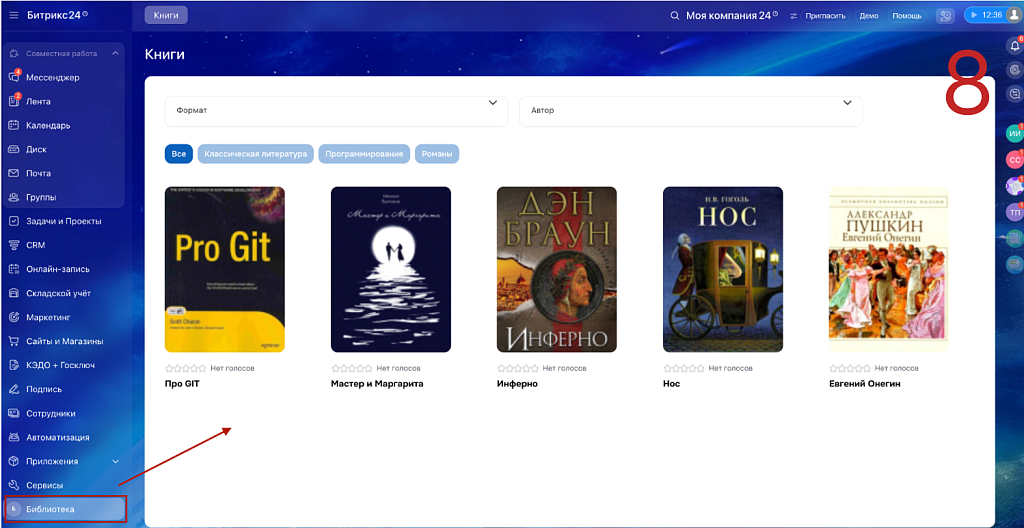Open the Подпись section
The image size is (1024, 528).
44,389
